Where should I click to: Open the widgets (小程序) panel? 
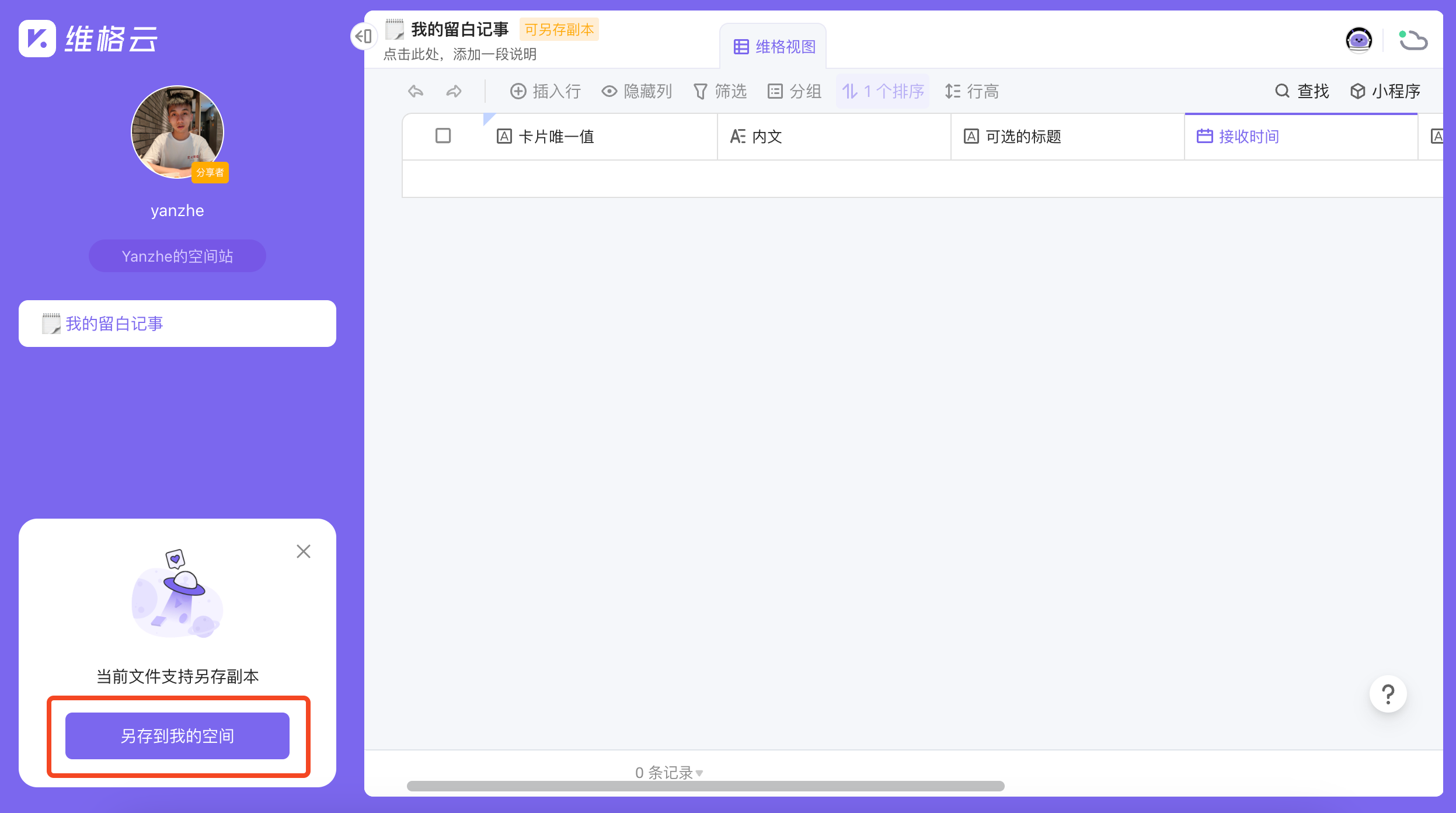point(1386,91)
